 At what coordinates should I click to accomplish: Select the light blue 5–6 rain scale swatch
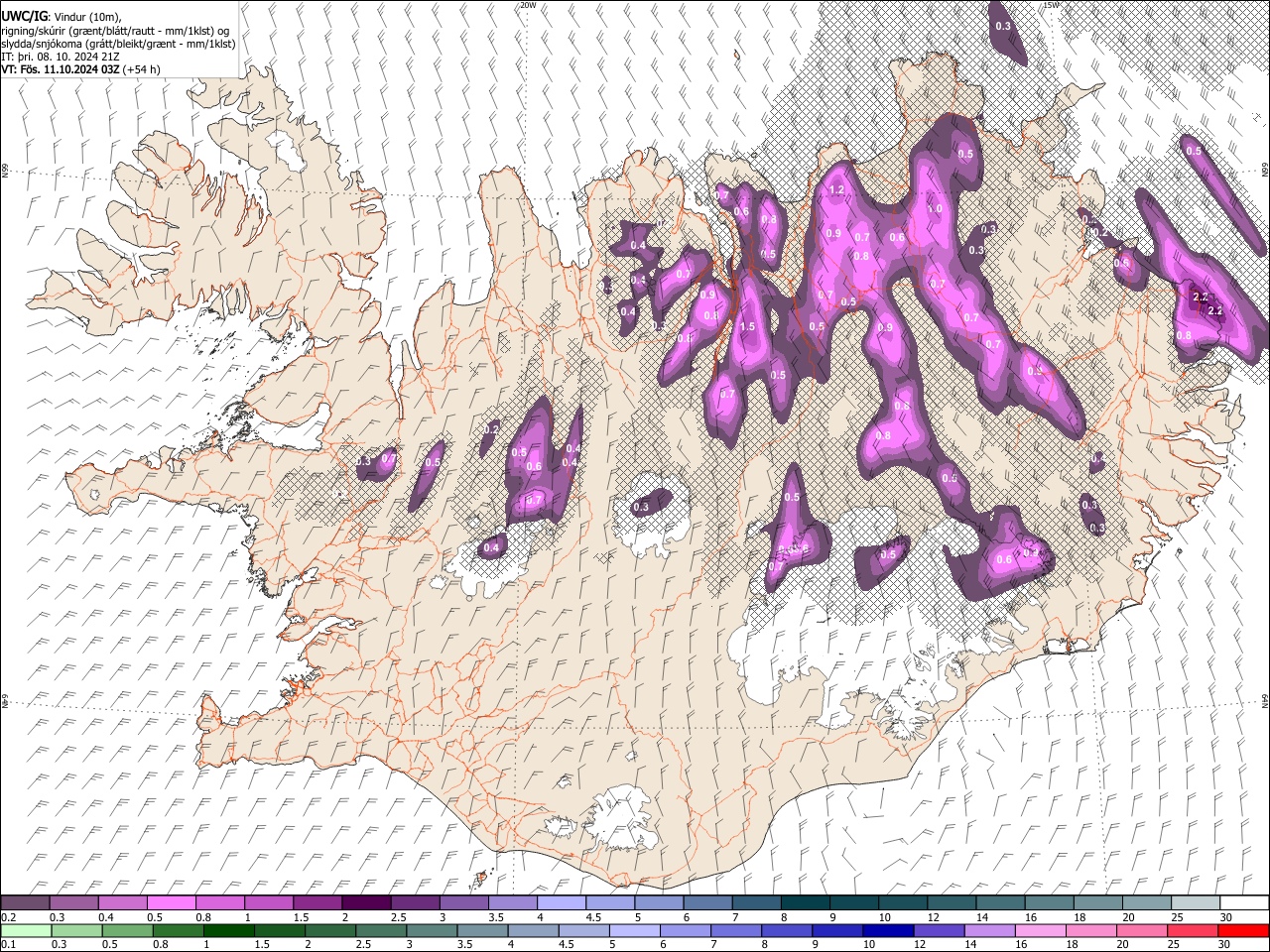tap(635, 930)
